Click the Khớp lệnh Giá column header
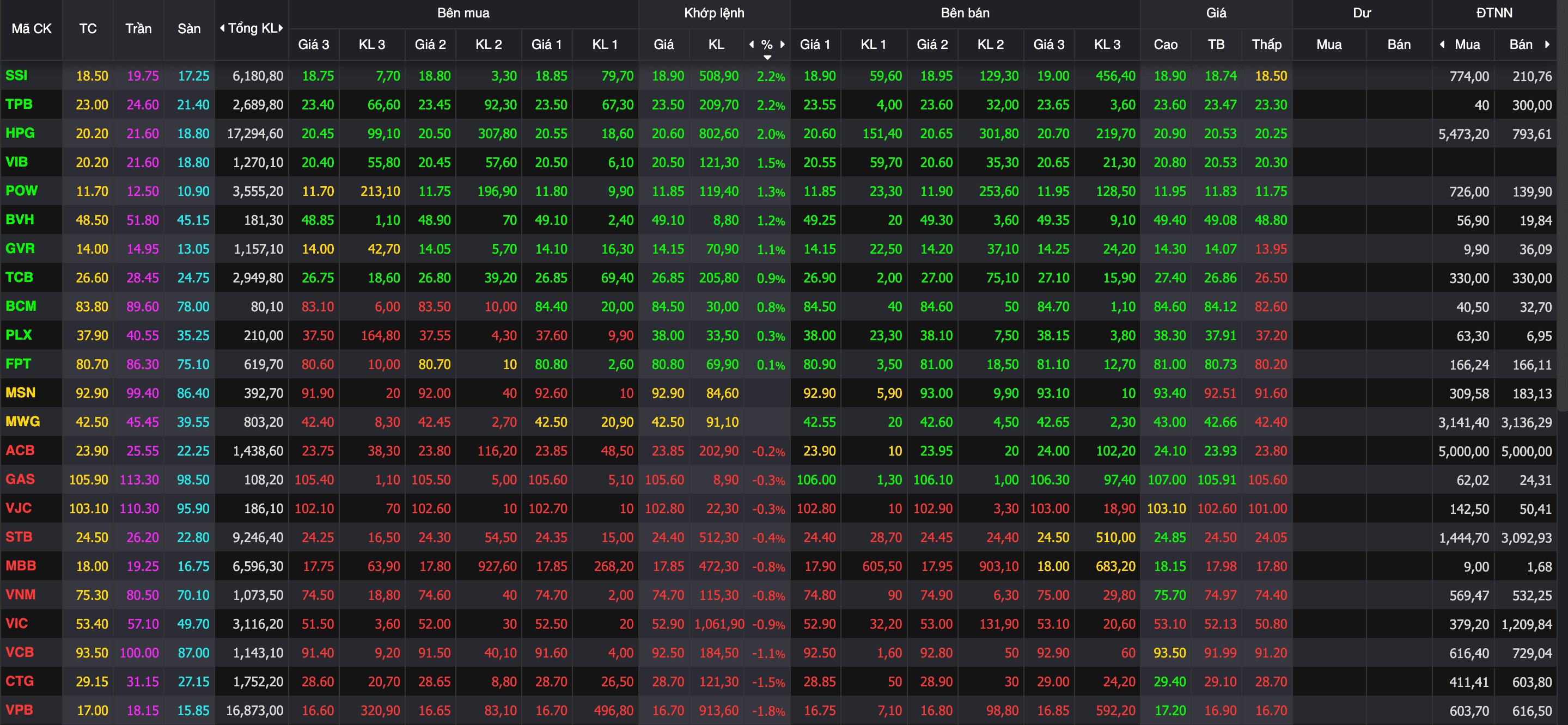The width and height of the screenshot is (1568, 725). coord(663,45)
